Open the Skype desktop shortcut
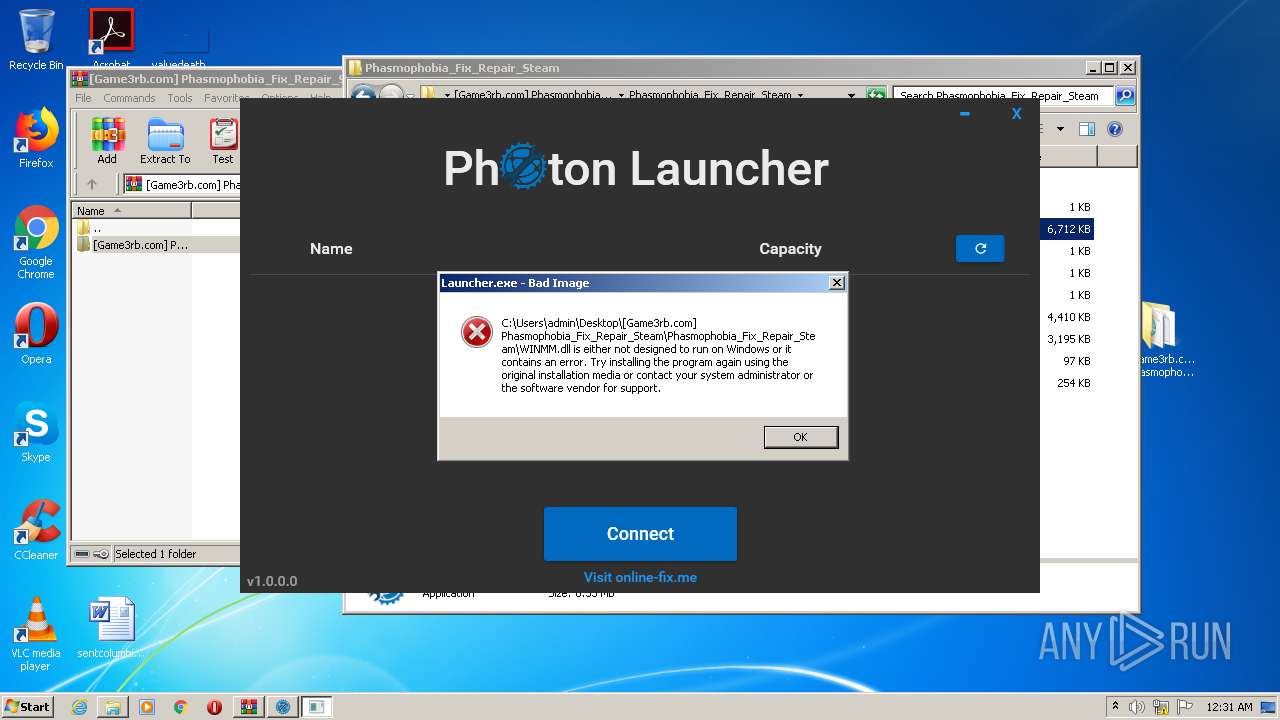The image size is (1280, 720). (x=36, y=432)
